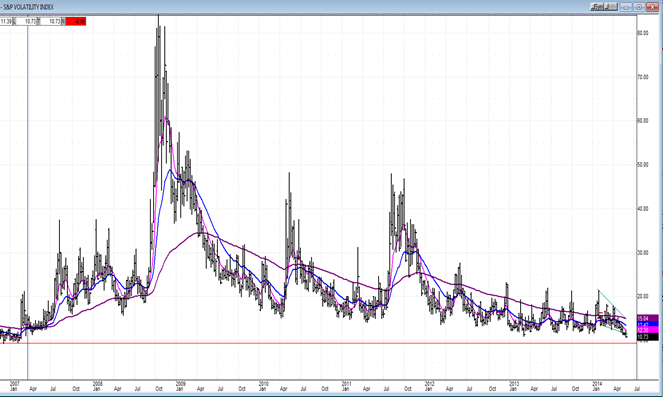Screen dimensions: 663x397
Task: Click the 2010 Jan date axis label
Action: click(x=263, y=386)
